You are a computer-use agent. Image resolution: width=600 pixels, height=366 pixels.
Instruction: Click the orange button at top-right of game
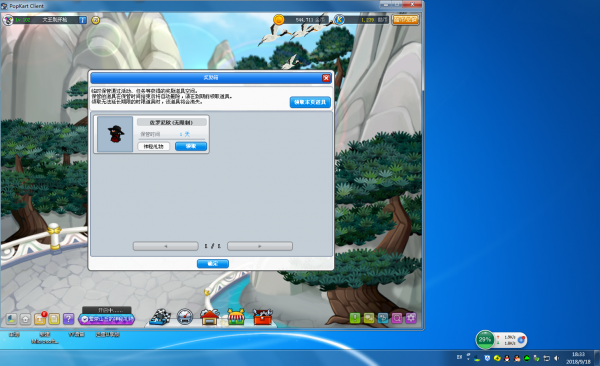point(406,20)
